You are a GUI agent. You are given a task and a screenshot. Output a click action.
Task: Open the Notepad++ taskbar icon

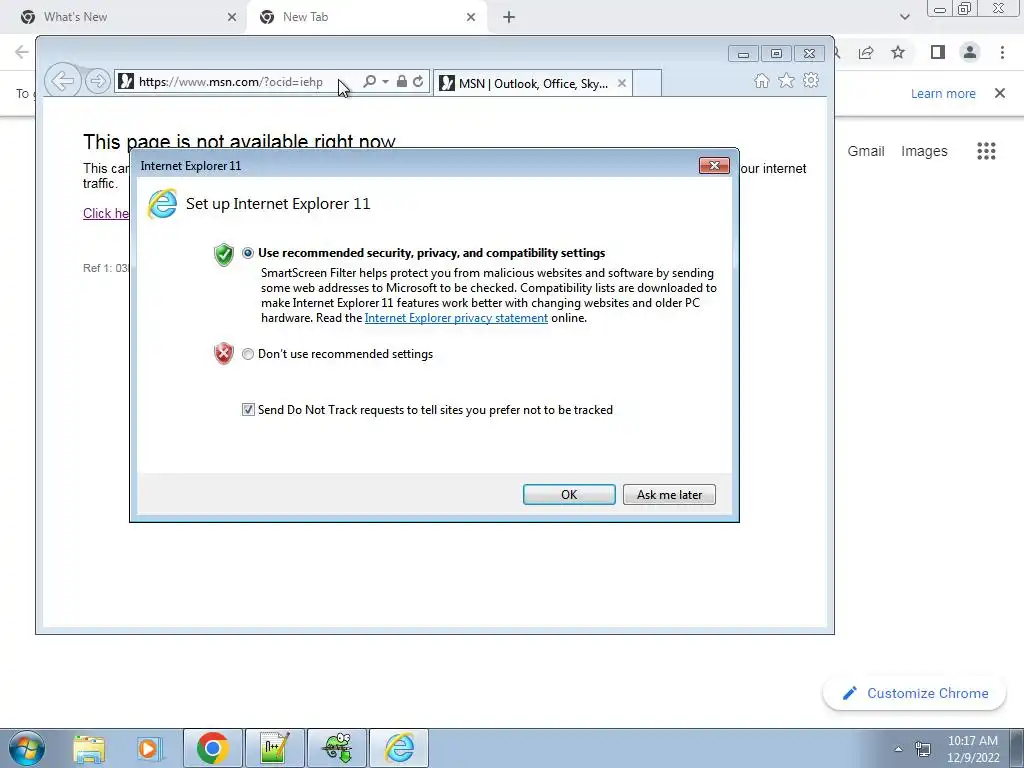click(x=274, y=748)
